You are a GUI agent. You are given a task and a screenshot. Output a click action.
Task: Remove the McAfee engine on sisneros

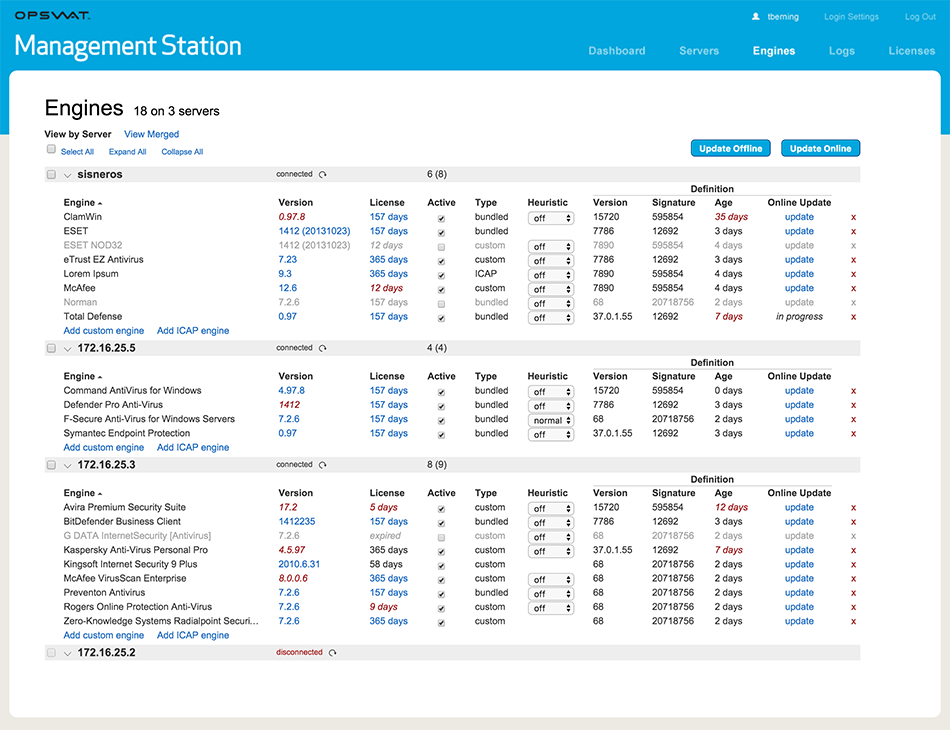854,288
